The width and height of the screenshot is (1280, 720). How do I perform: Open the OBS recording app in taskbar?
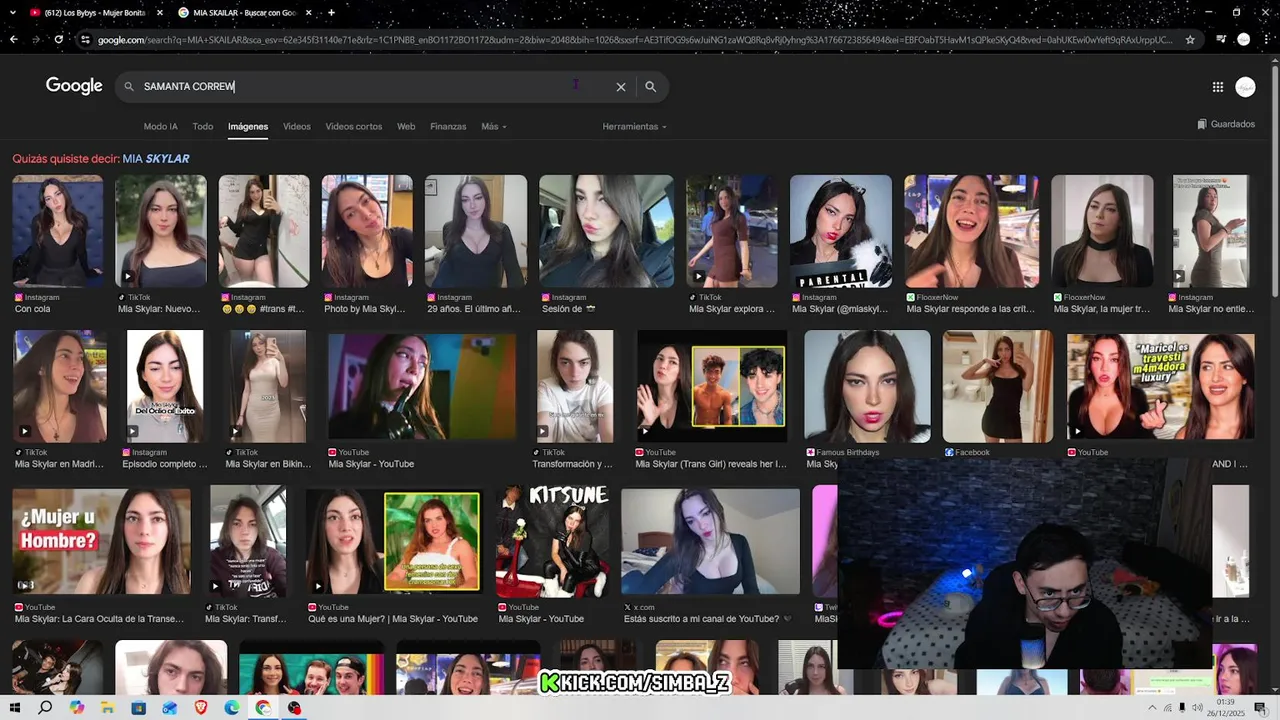click(x=294, y=708)
